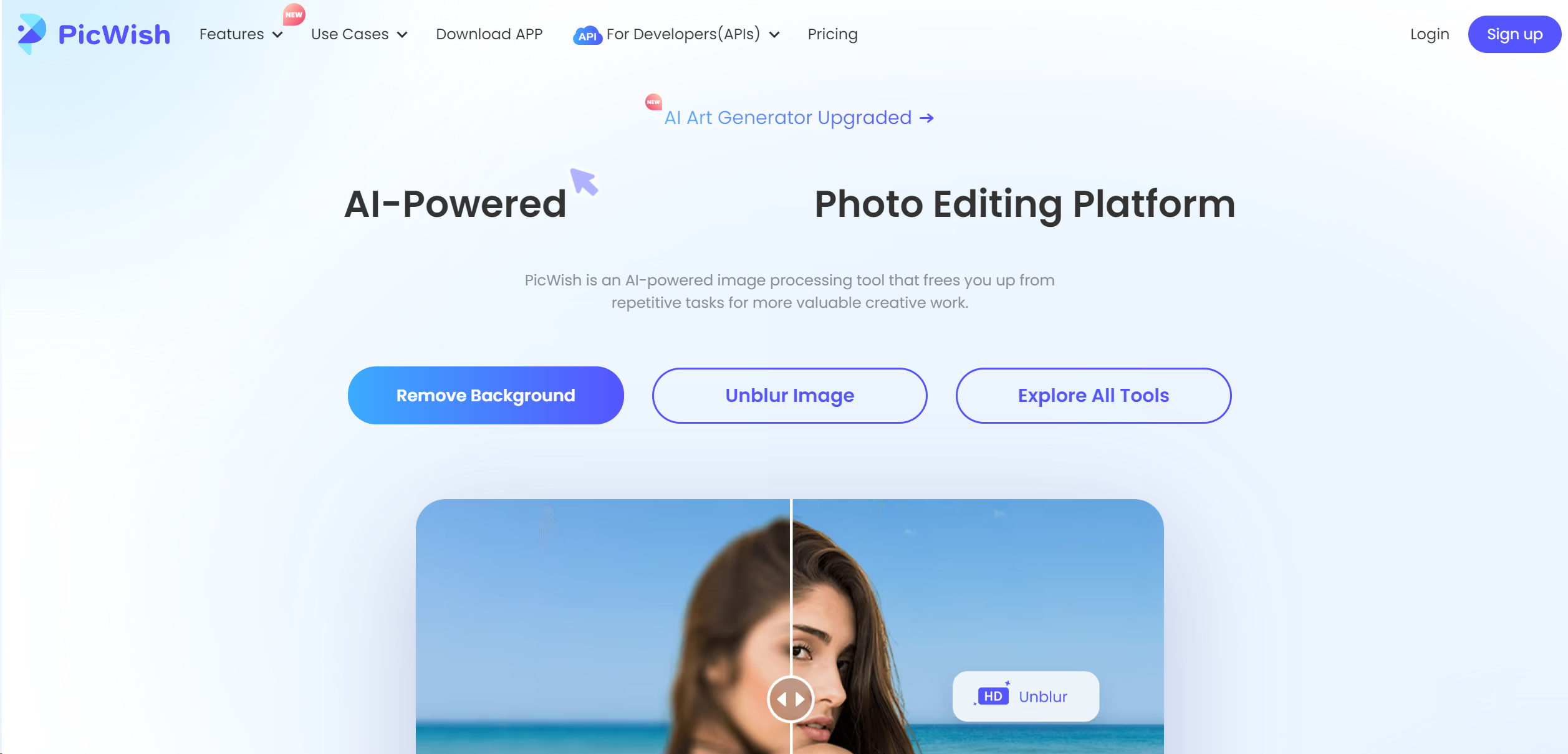
Task: Click the Explore All Tools link
Action: point(1093,395)
